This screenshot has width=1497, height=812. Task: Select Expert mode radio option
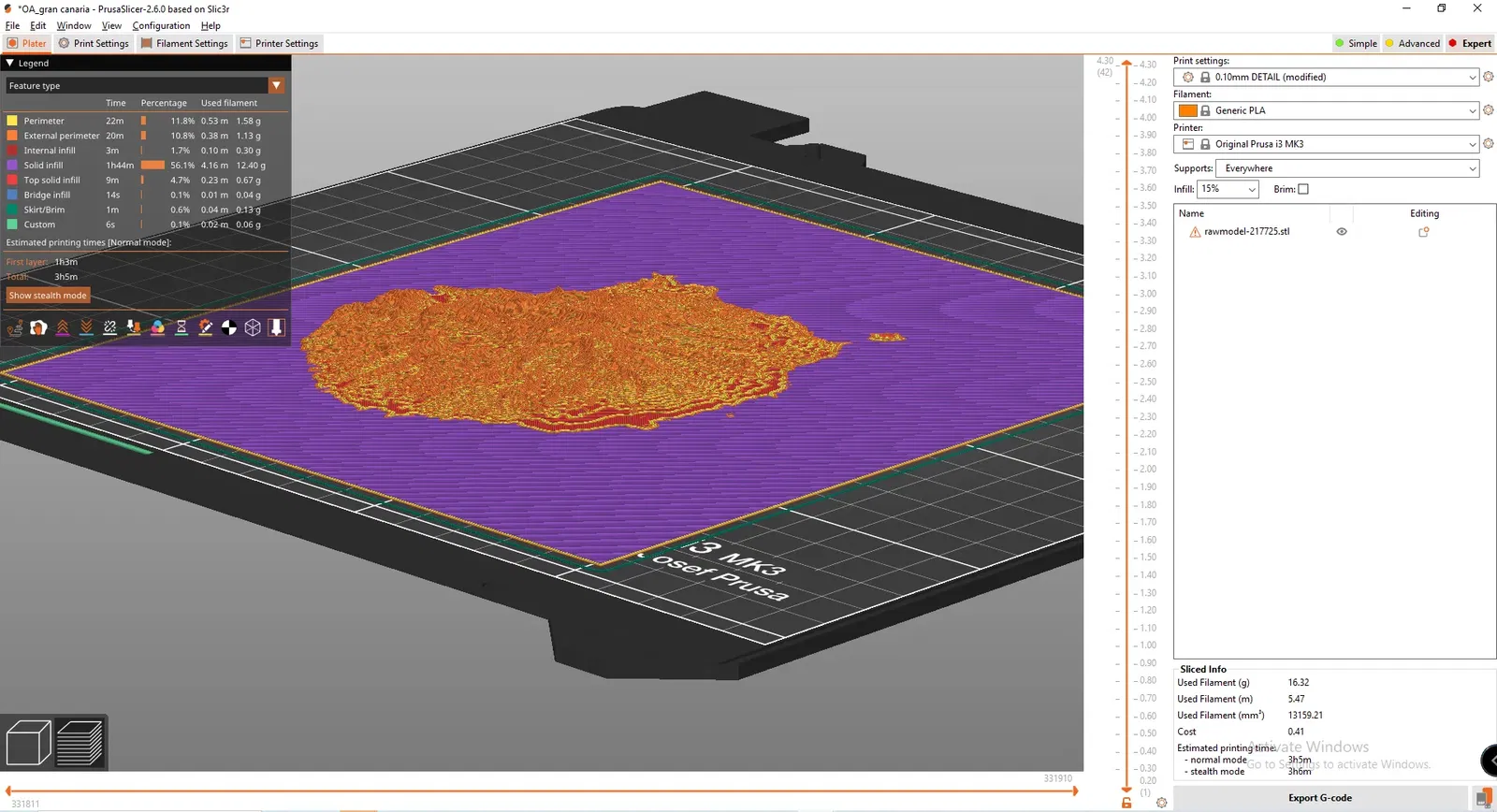click(x=1470, y=43)
